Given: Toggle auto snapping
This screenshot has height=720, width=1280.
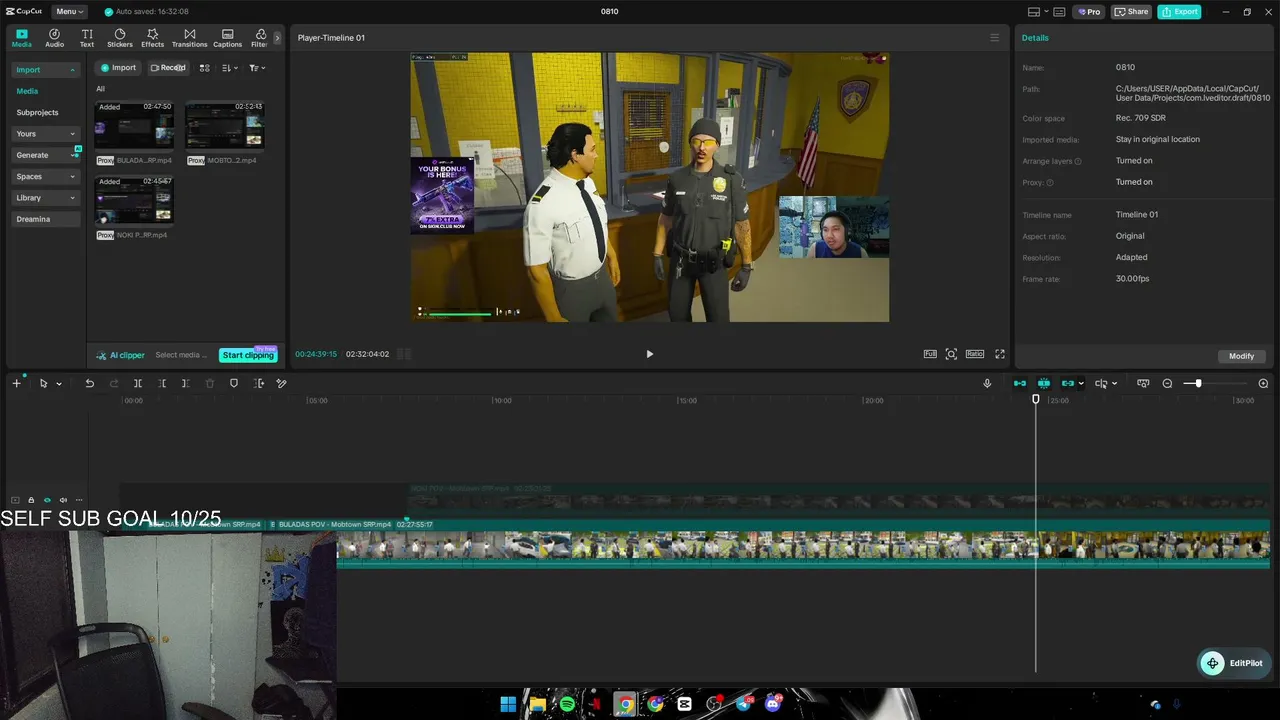Looking at the screenshot, I should [x=1044, y=383].
